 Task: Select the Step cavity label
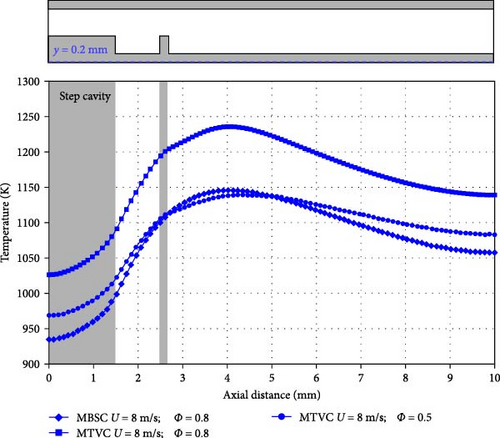[85, 96]
